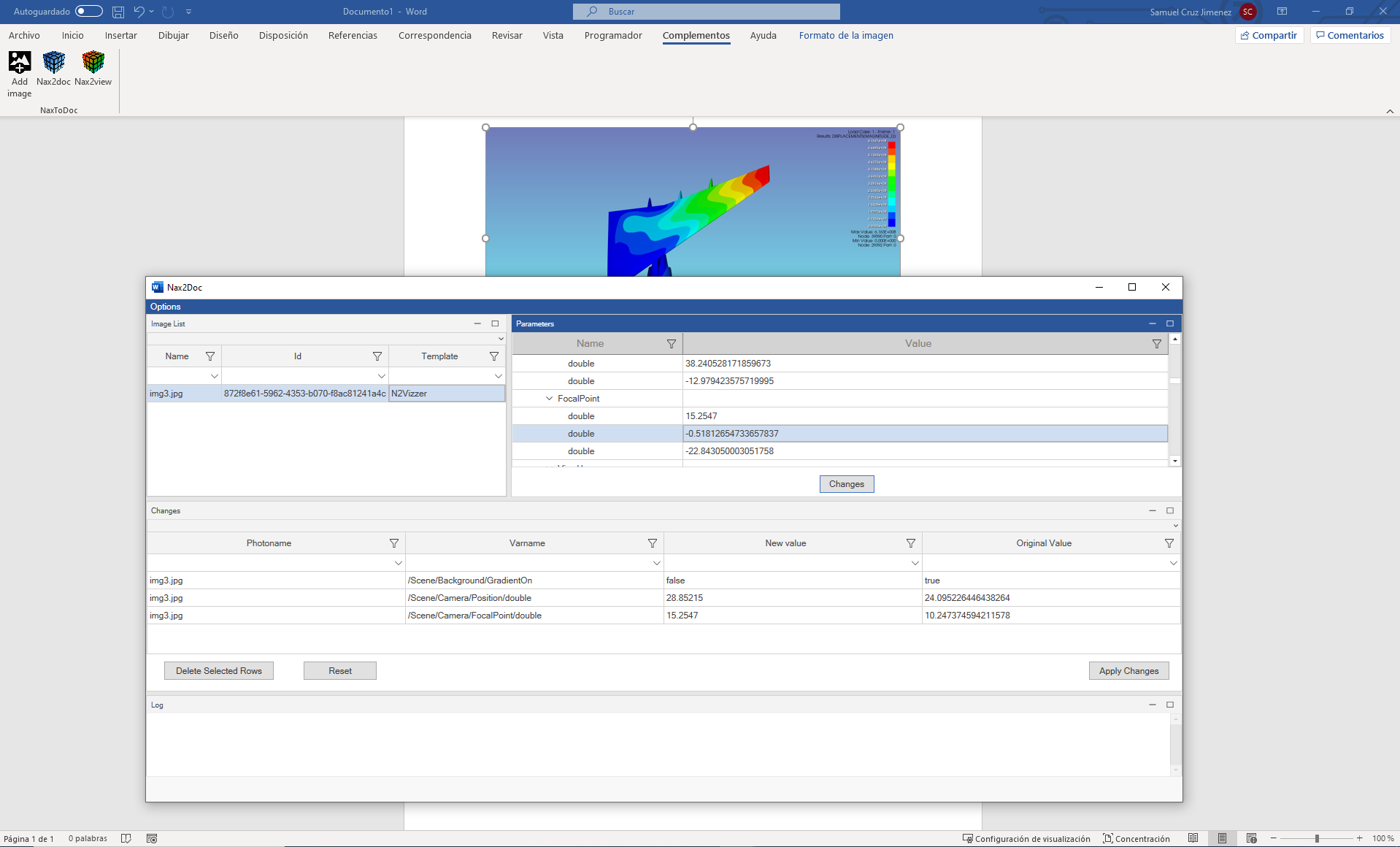Viewport: 1400px width, 847px height.
Task: Maximize the Changes panel
Action: [x=1170, y=510]
